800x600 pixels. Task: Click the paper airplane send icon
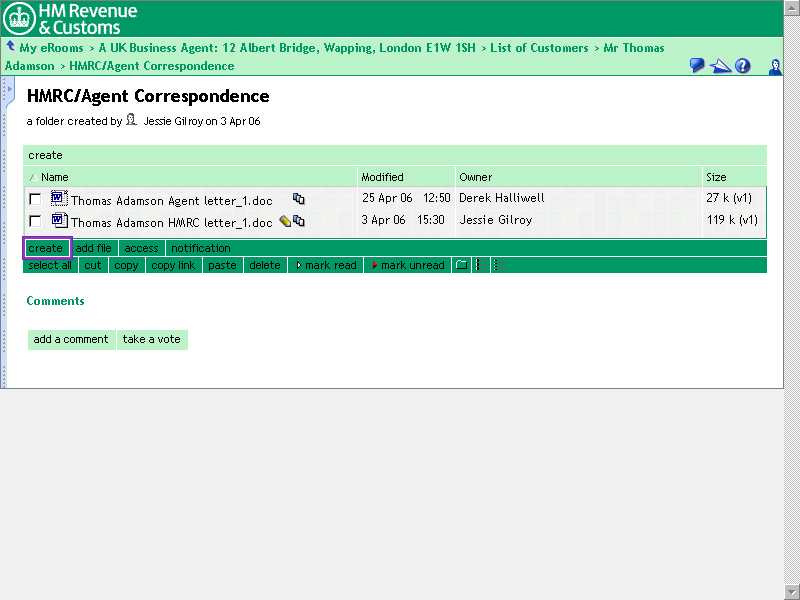[720, 66]
